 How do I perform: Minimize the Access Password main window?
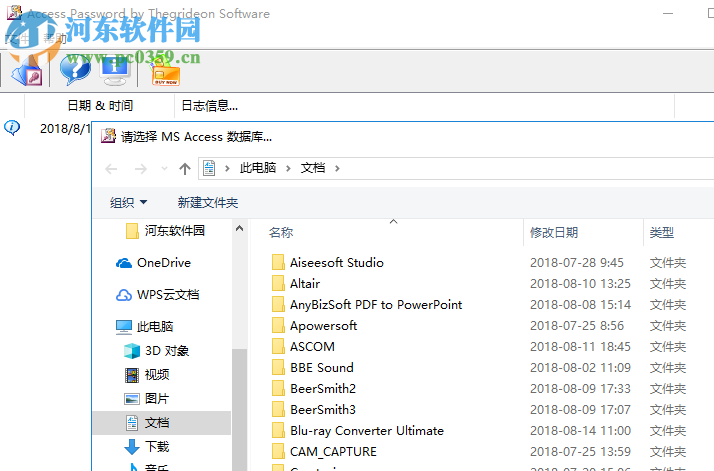click(x=668, y=14)
